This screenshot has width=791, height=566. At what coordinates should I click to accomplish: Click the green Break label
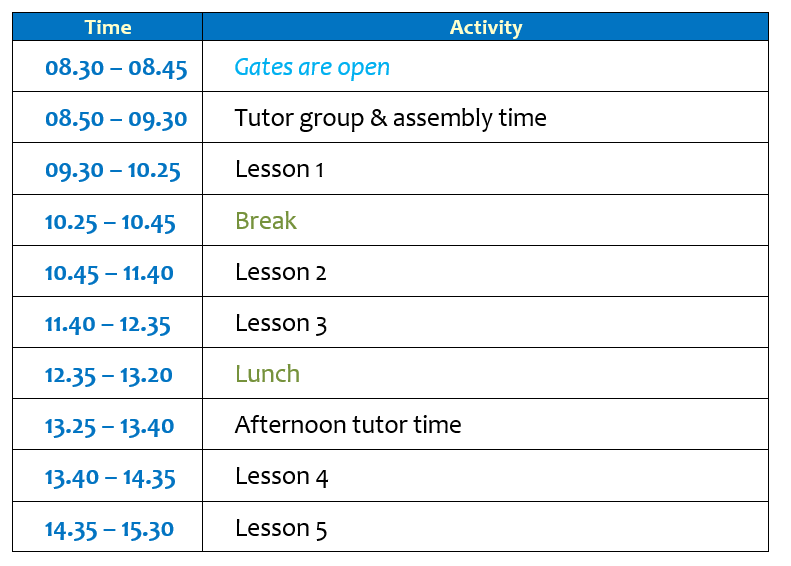(266, 220)
